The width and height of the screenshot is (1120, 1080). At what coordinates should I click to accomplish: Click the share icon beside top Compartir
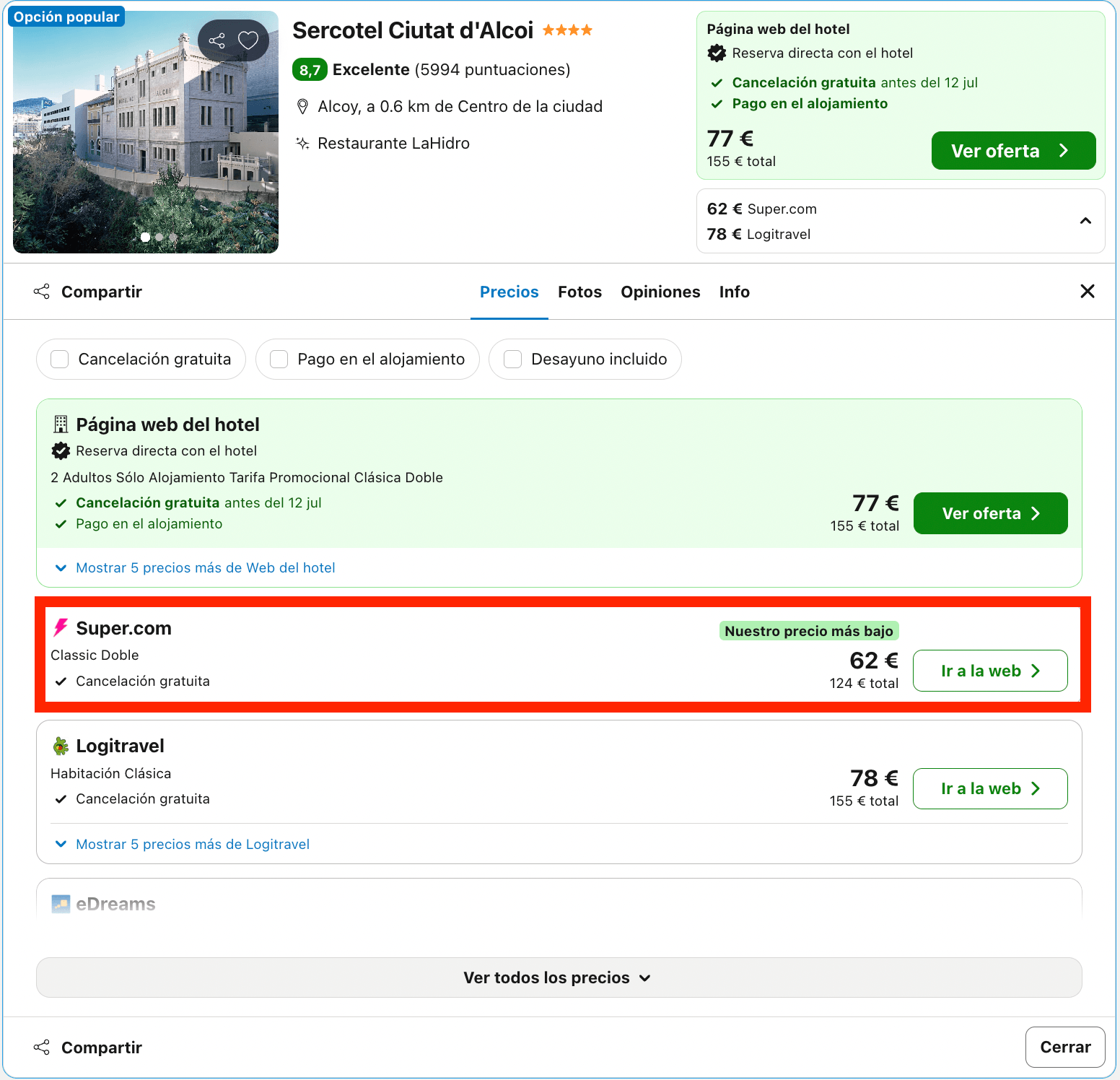(x=42, y=292)
